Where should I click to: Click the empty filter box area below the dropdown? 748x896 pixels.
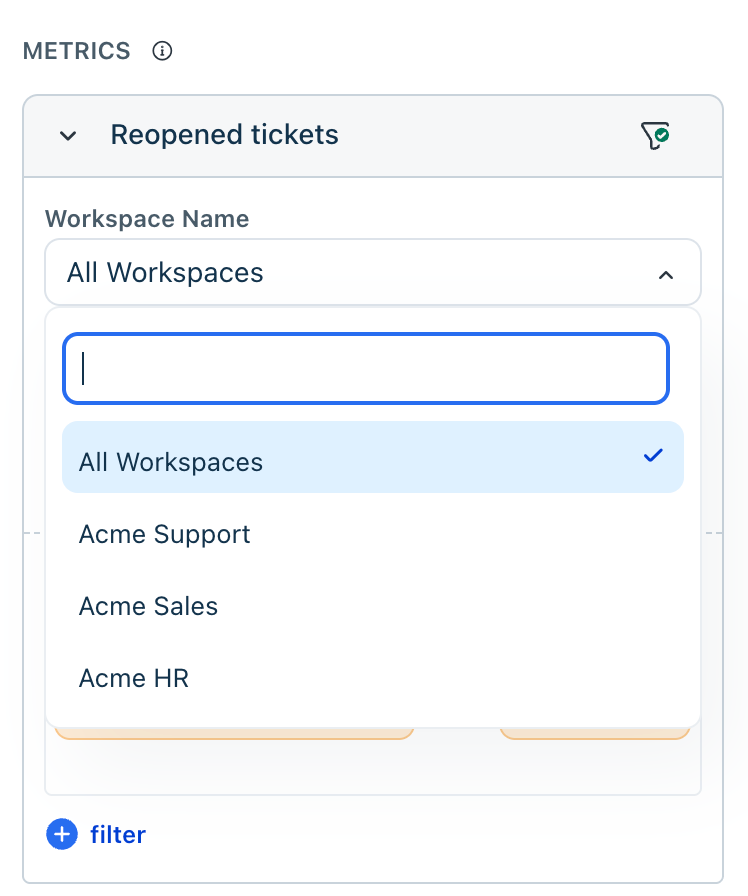373,767
